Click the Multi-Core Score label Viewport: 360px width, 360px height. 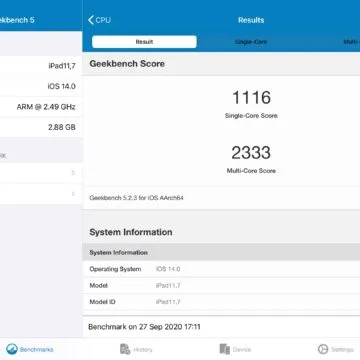[251, 171]
